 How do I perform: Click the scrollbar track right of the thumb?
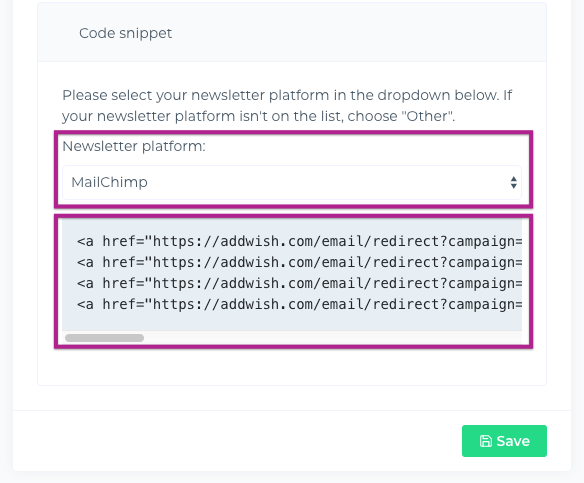[333, 338]
